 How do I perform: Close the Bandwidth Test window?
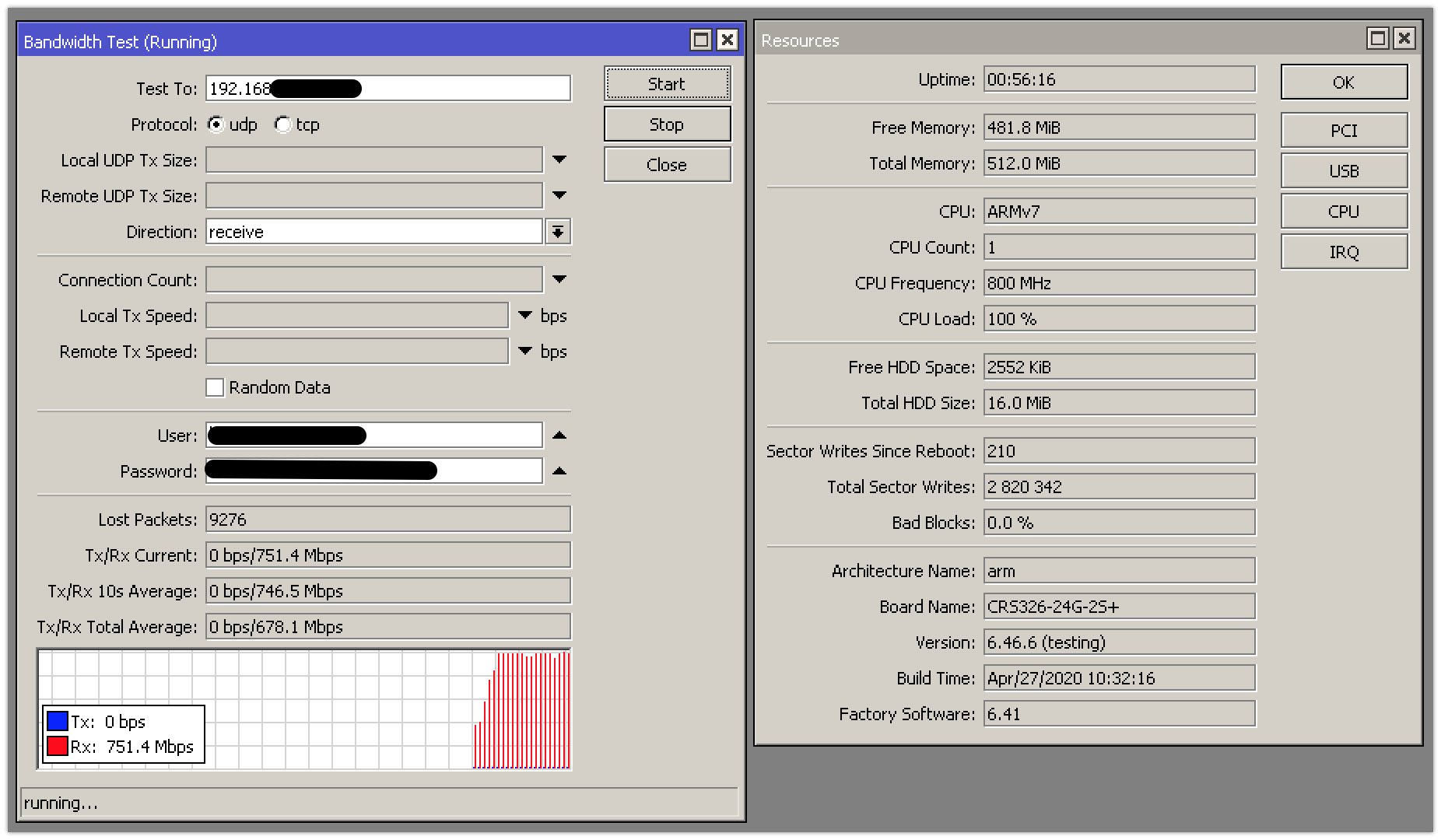tap(727, 40)
